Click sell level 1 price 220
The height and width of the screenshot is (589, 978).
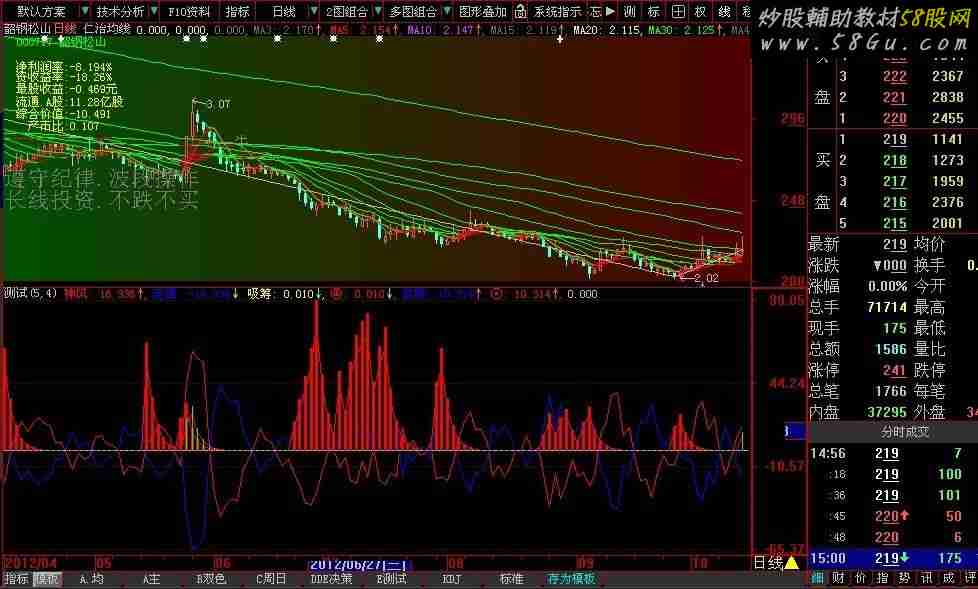pyautogui.click(x=894, y=119)
